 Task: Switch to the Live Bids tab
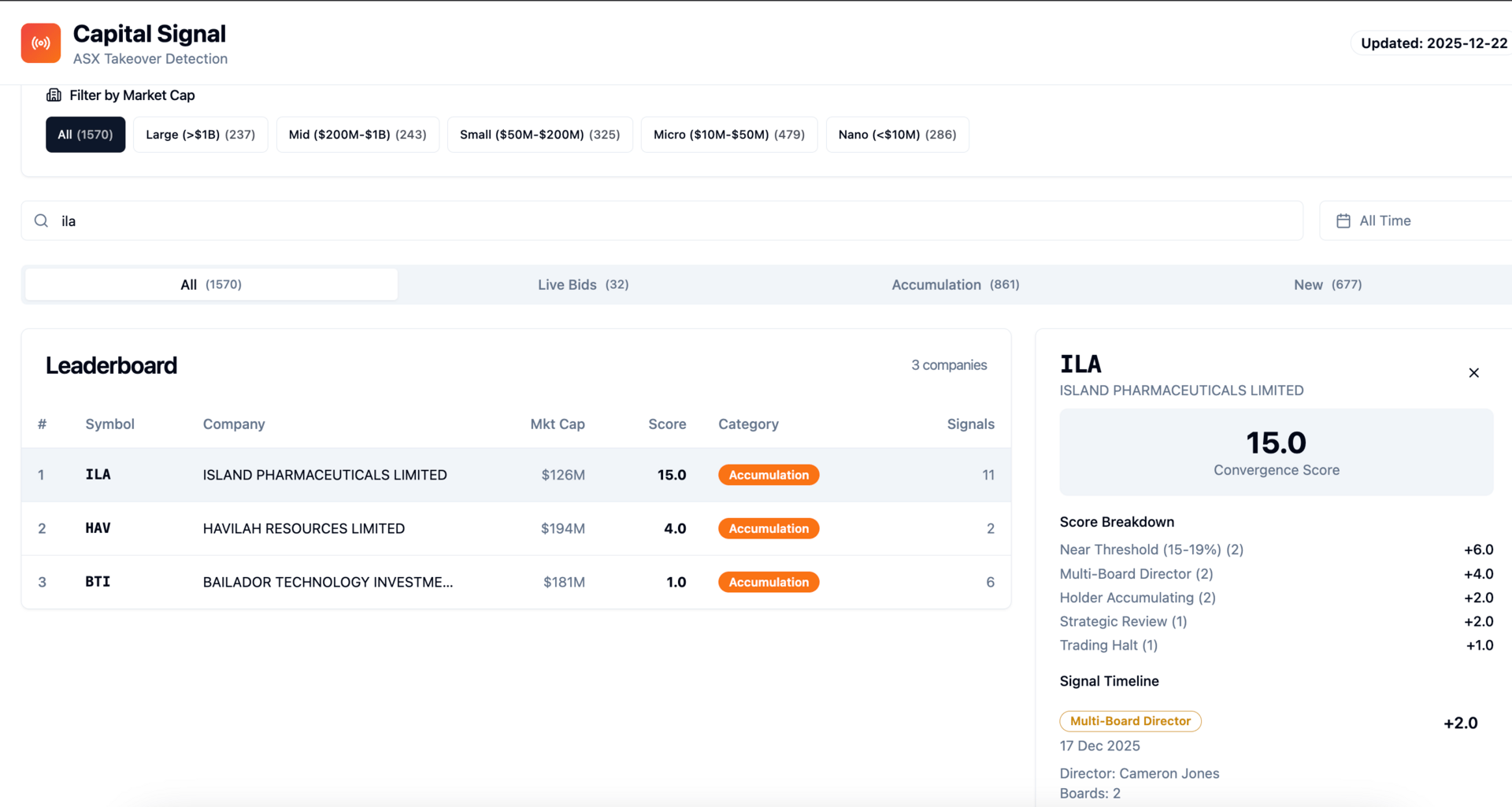(583, 285)
